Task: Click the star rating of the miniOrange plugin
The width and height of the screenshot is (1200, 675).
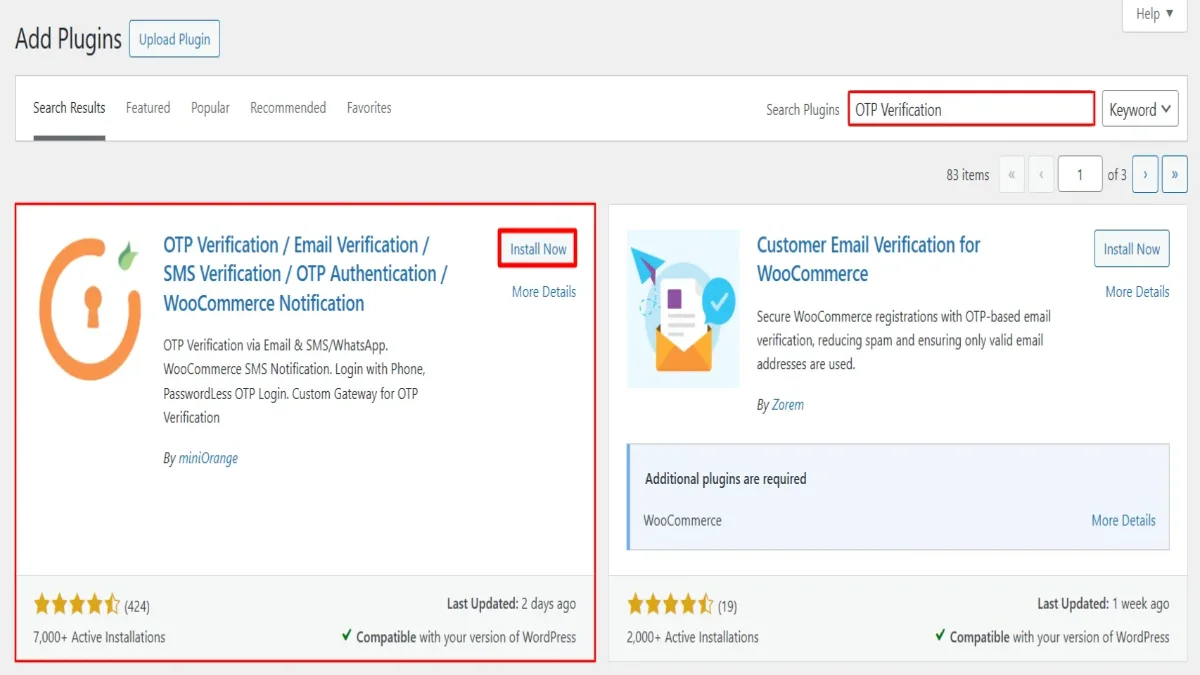Action: 77,605
